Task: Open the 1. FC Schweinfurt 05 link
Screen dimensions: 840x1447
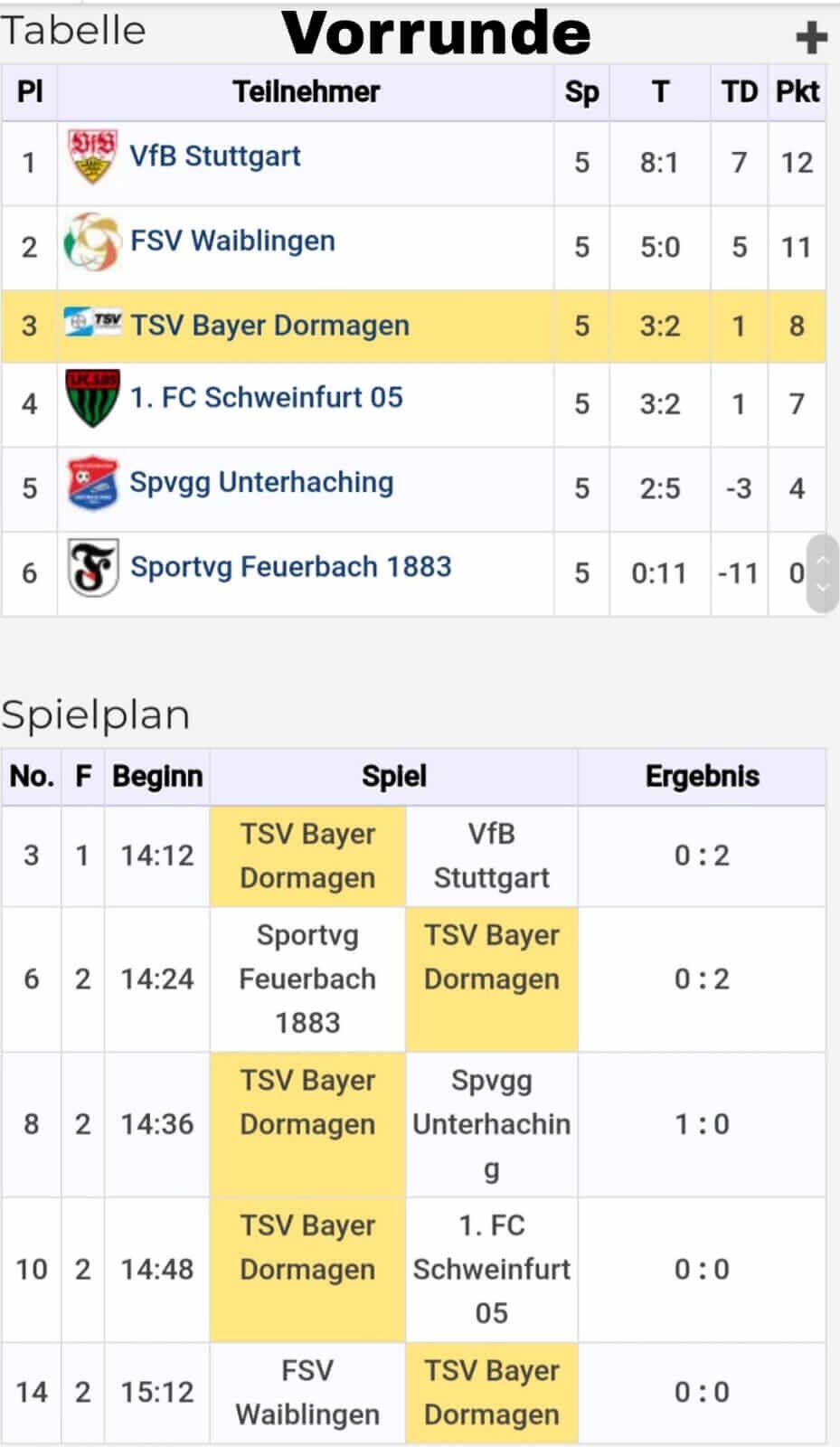Action: [x=267, y=397]
